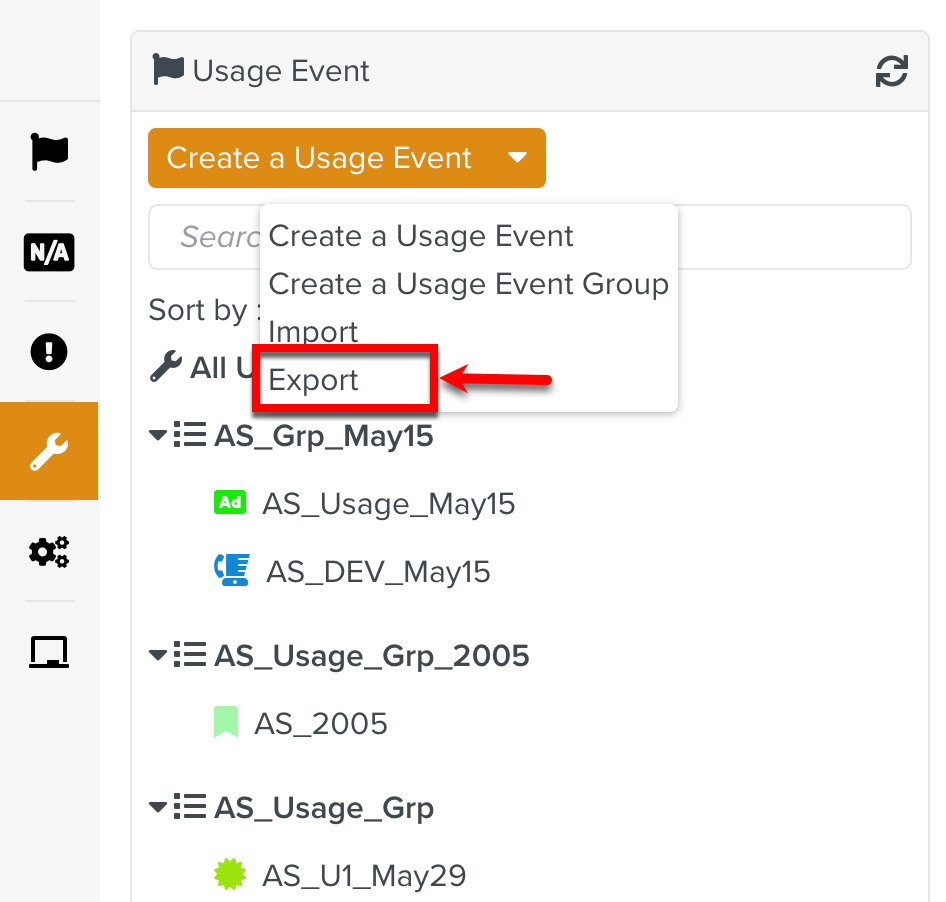
Task: Open the gears settings sidebar icon
Action: [x=49, y=551]
